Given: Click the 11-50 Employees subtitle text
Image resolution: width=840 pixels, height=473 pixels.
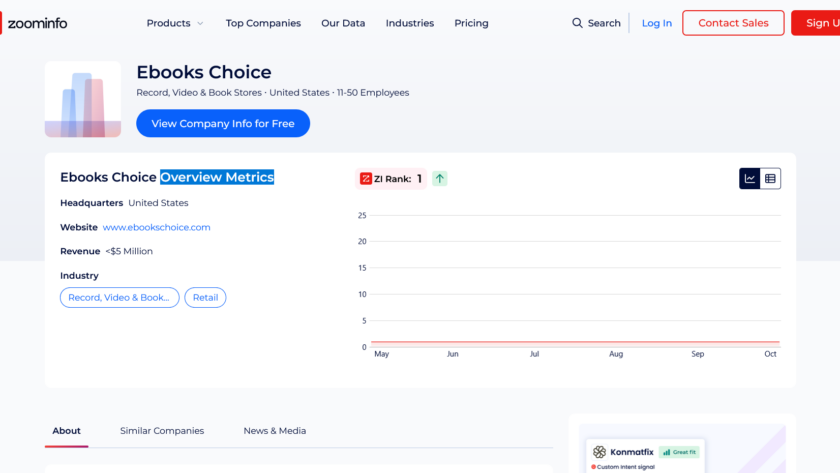Looking at the screenshot, I should point(373,93).
